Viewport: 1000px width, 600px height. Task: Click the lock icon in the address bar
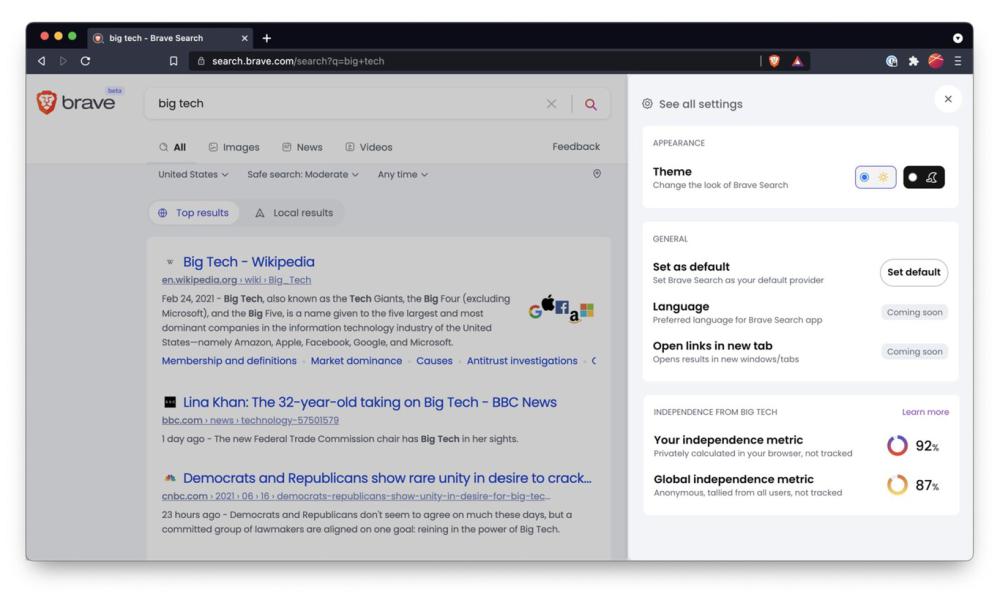(x=201, y=61)
